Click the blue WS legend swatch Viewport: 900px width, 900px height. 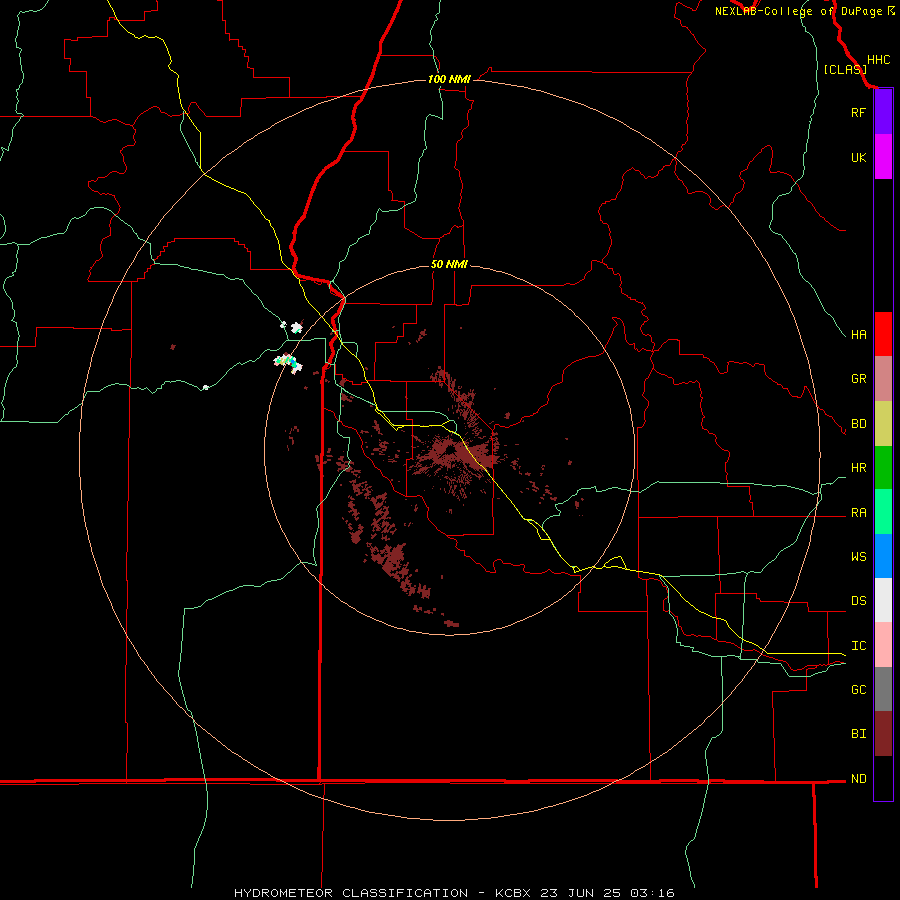tap(883, 556)
